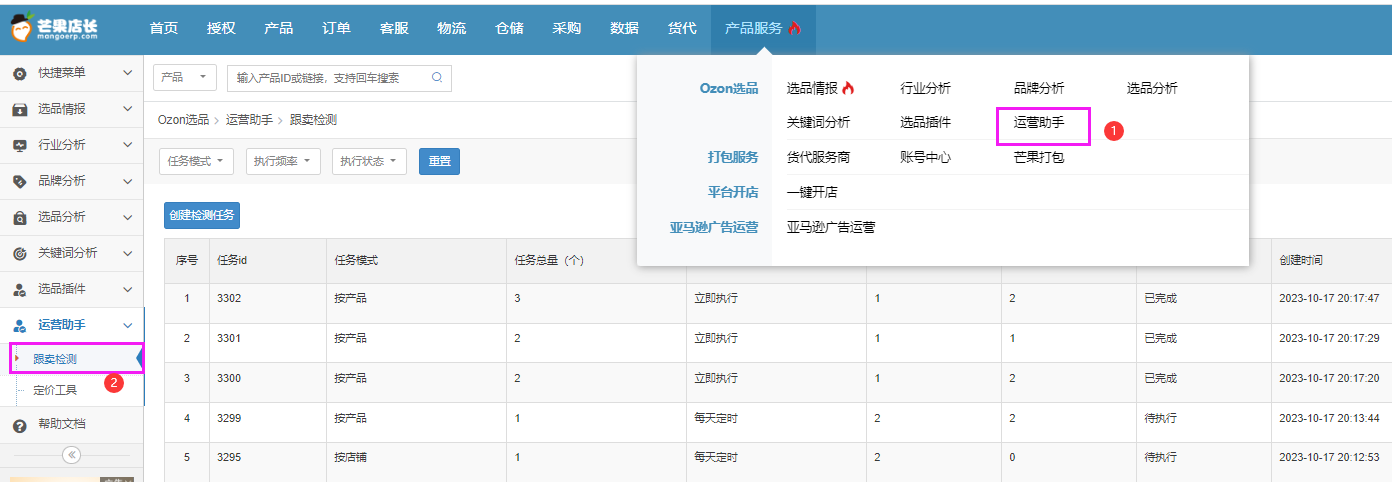Viewport: 1392px width, 482px height.
Task: Open the 物流 top menu
Action: pos(451,28)
